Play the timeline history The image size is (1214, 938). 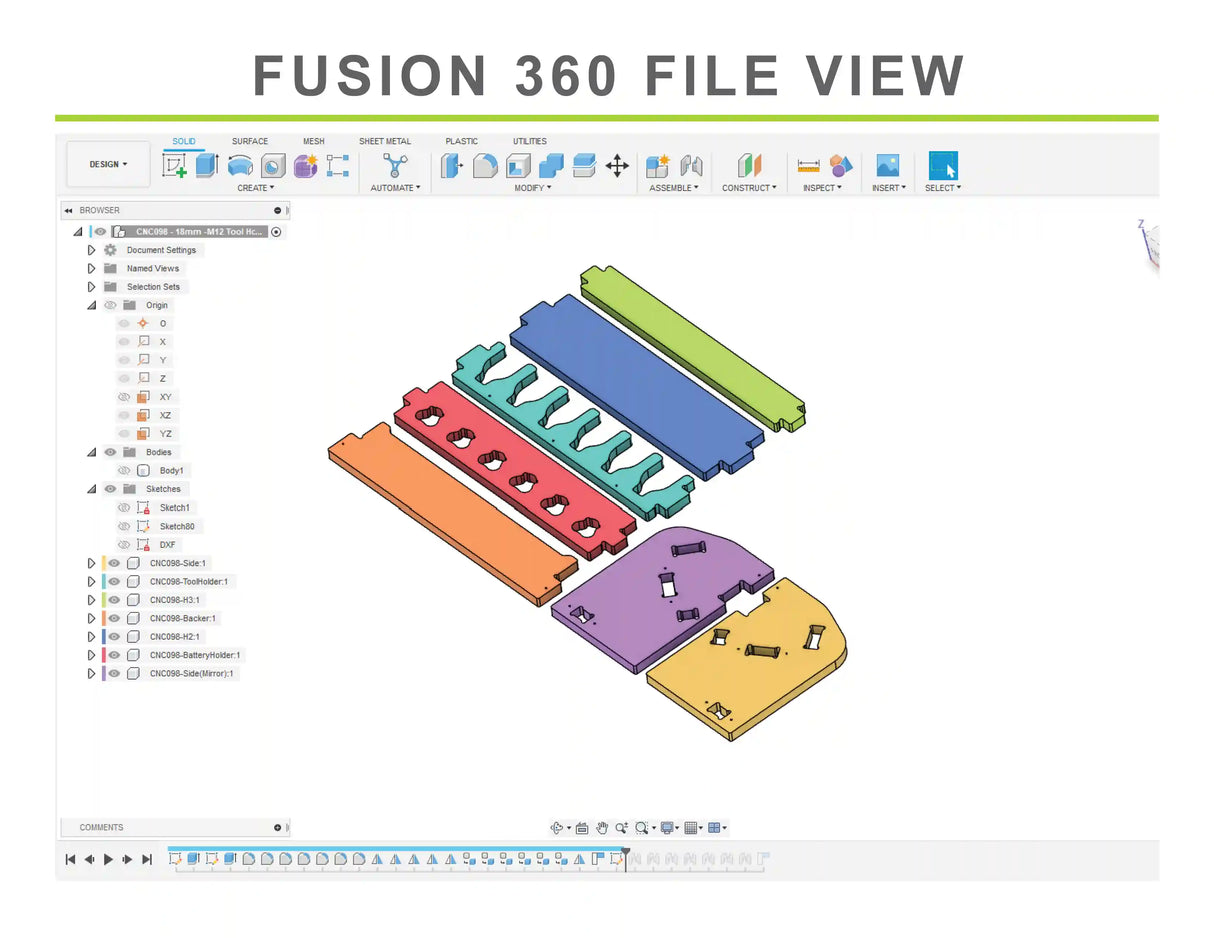click(108, 859)
